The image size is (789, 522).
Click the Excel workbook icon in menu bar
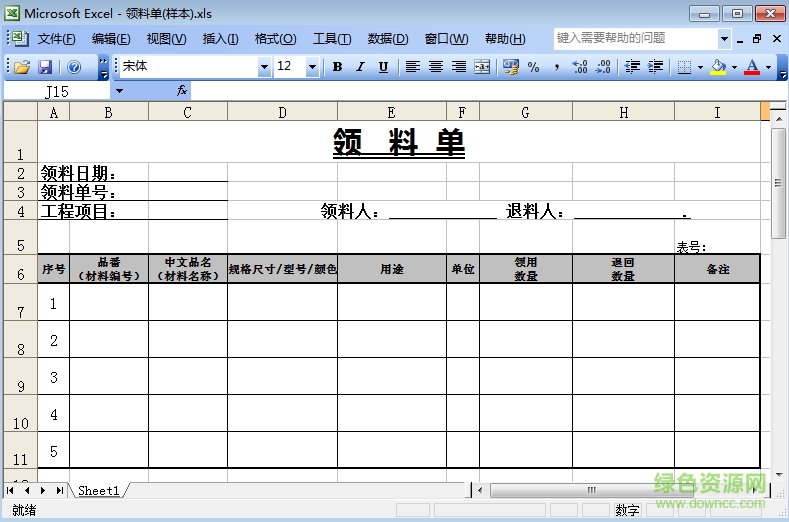[x=19, y=38]
